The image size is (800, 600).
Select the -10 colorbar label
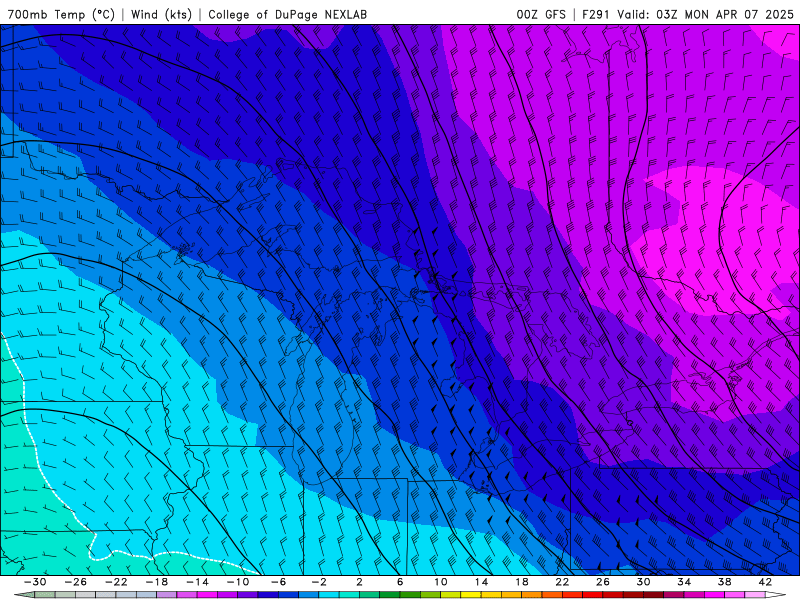click(x=238, y=582)
